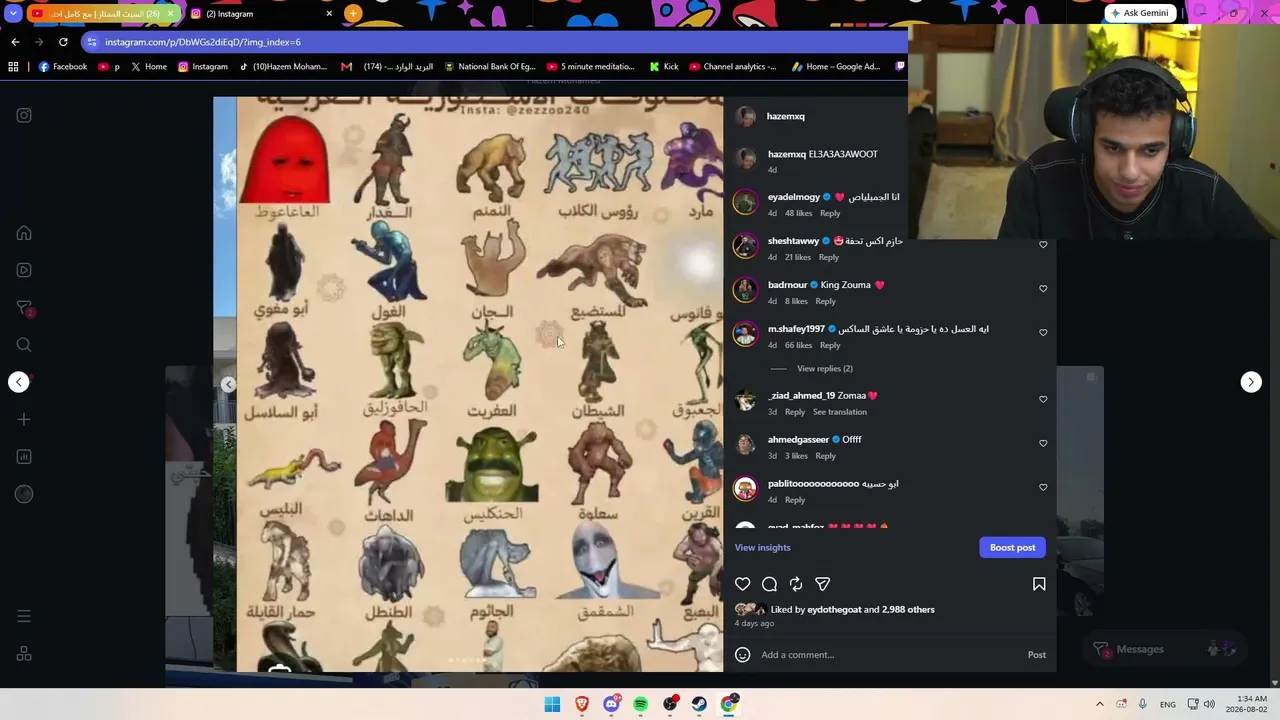
Task: Go to next post with right arrow
Action: pos(1251,382)
